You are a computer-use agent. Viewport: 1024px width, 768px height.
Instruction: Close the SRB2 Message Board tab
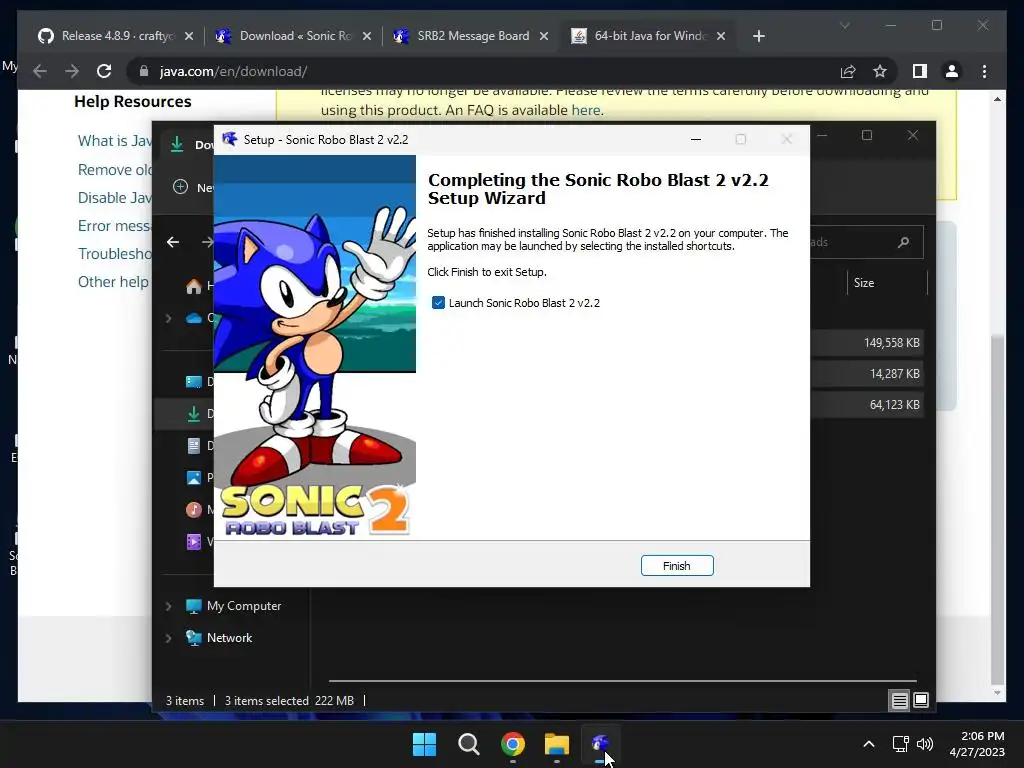point(544,36)
